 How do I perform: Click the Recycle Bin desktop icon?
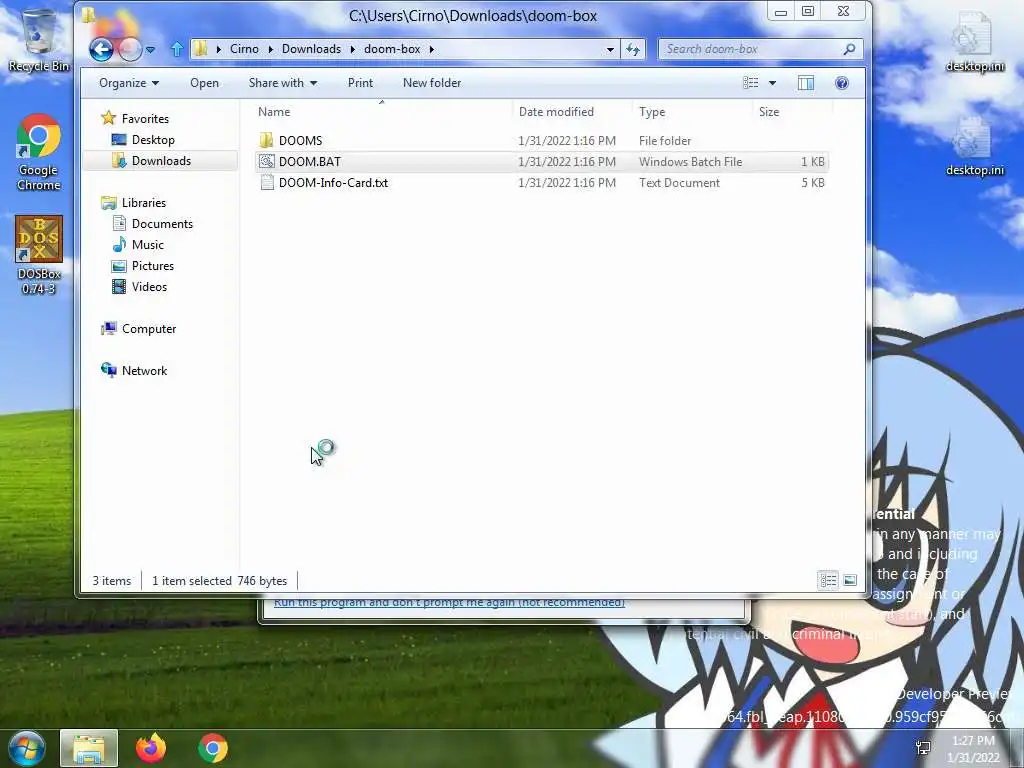coord(39,40)
